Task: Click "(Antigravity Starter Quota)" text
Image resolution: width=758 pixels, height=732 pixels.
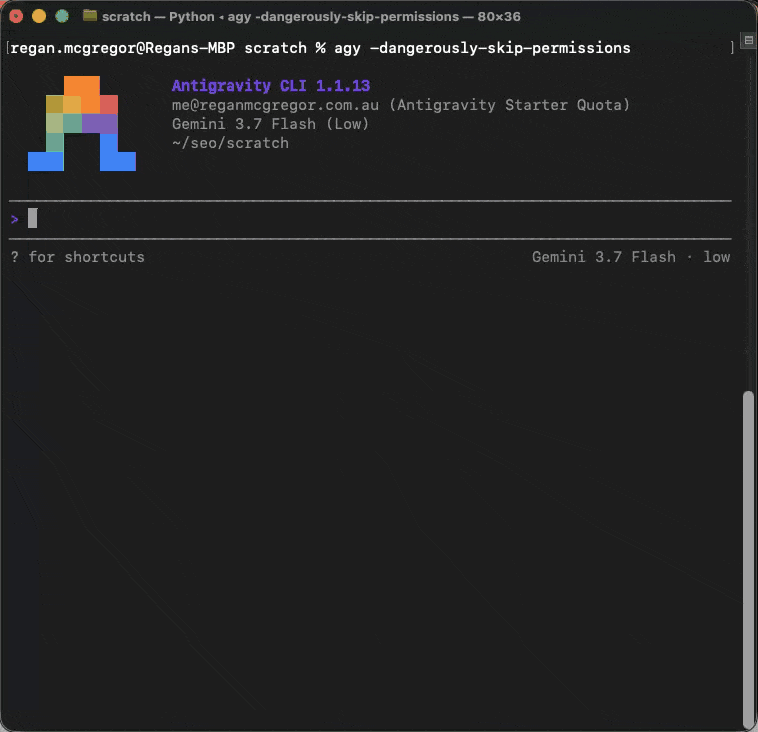Action: click(510, 105)
